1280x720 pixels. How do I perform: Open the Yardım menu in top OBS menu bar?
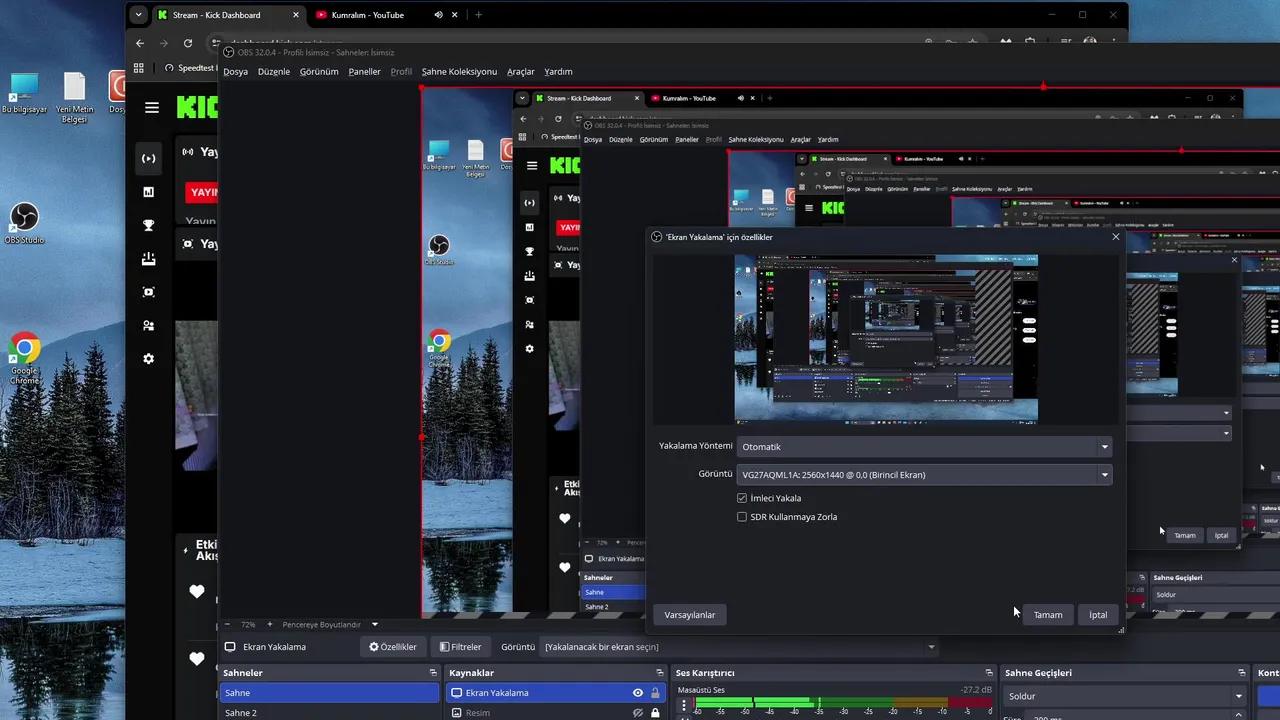pos(558,72)
